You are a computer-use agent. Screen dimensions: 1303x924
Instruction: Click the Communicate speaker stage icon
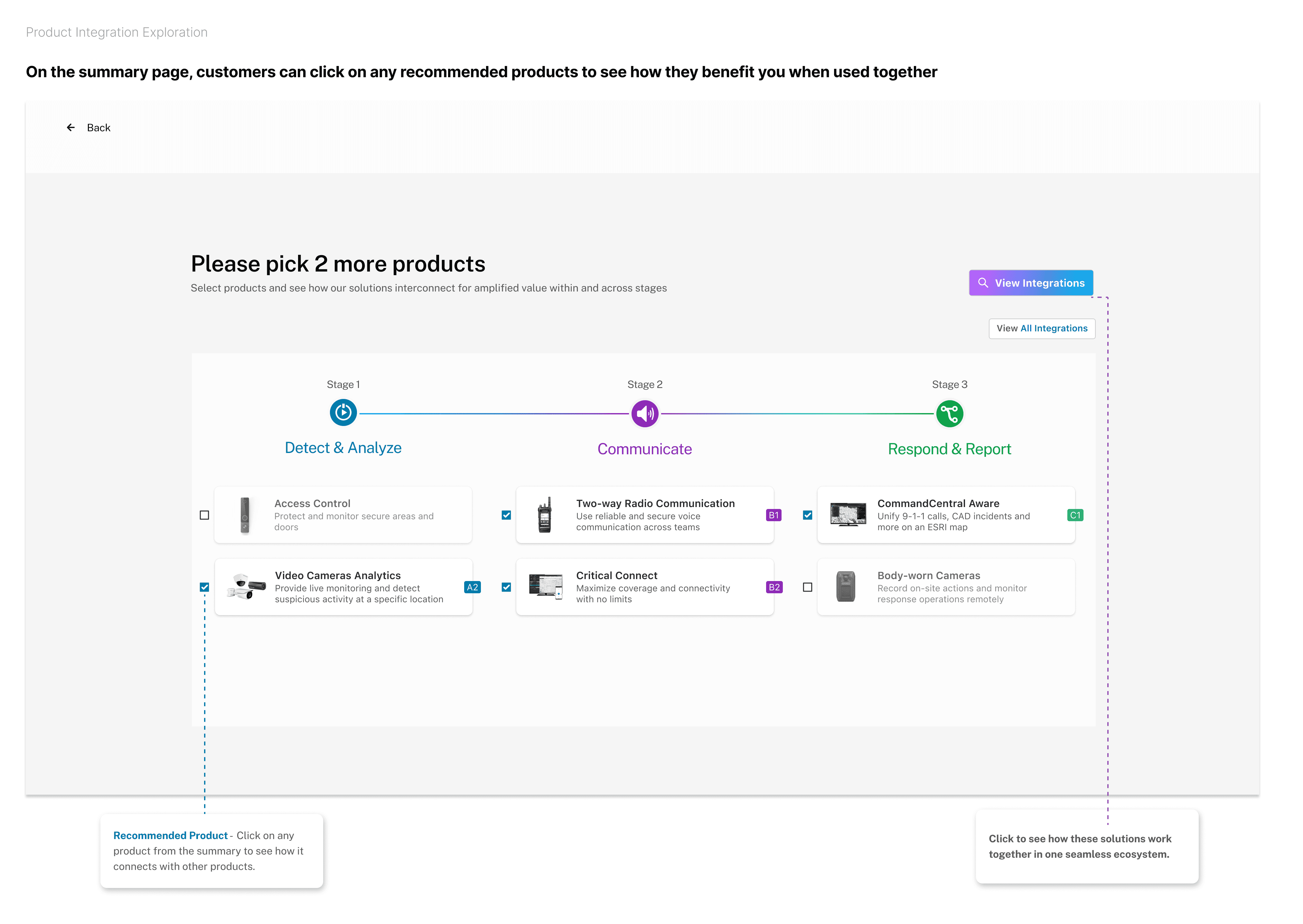[x=644, y=414]
